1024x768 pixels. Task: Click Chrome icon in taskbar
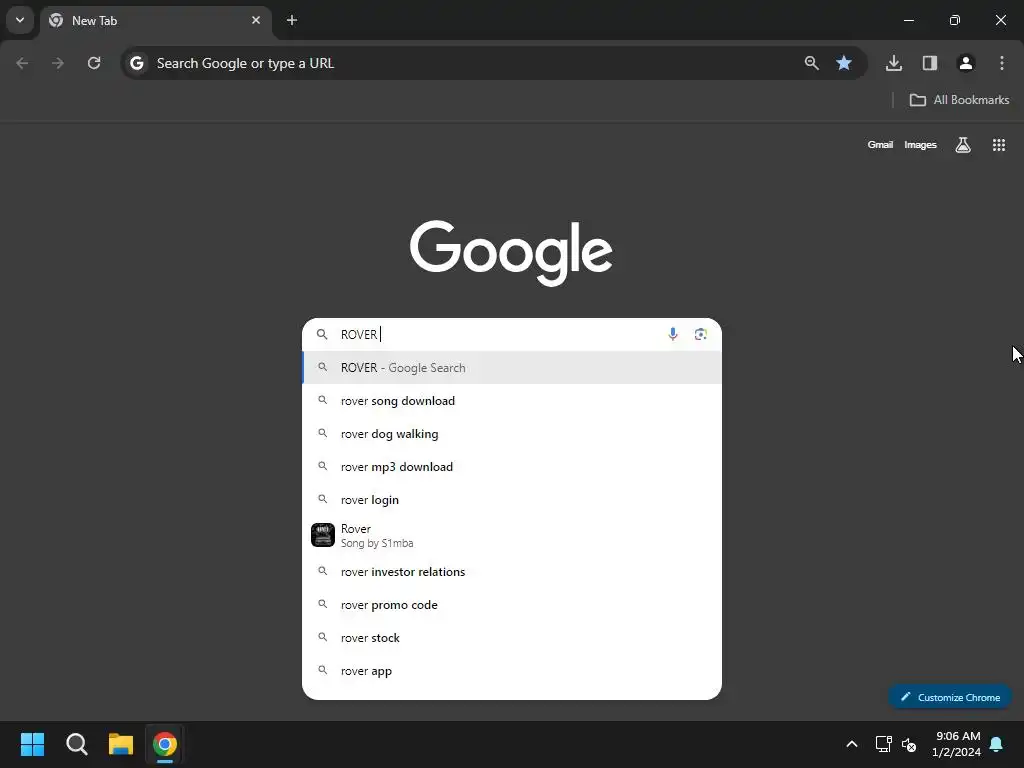coord(165,744)
